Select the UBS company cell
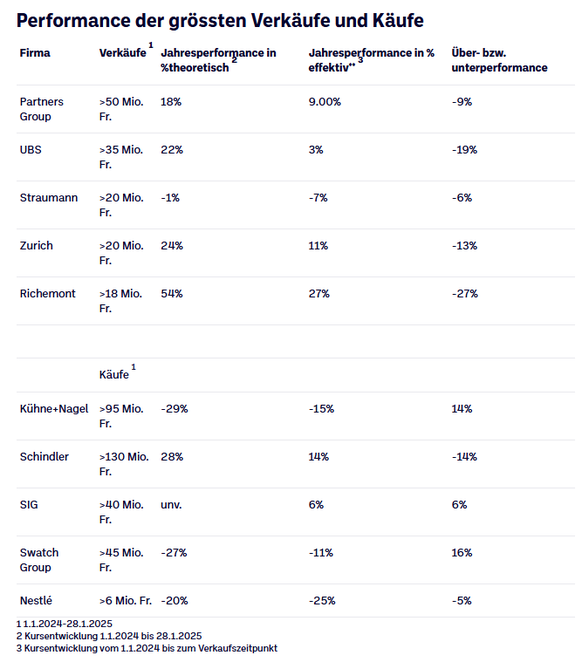This screenshot has width=582, height=662. [30, 150]
